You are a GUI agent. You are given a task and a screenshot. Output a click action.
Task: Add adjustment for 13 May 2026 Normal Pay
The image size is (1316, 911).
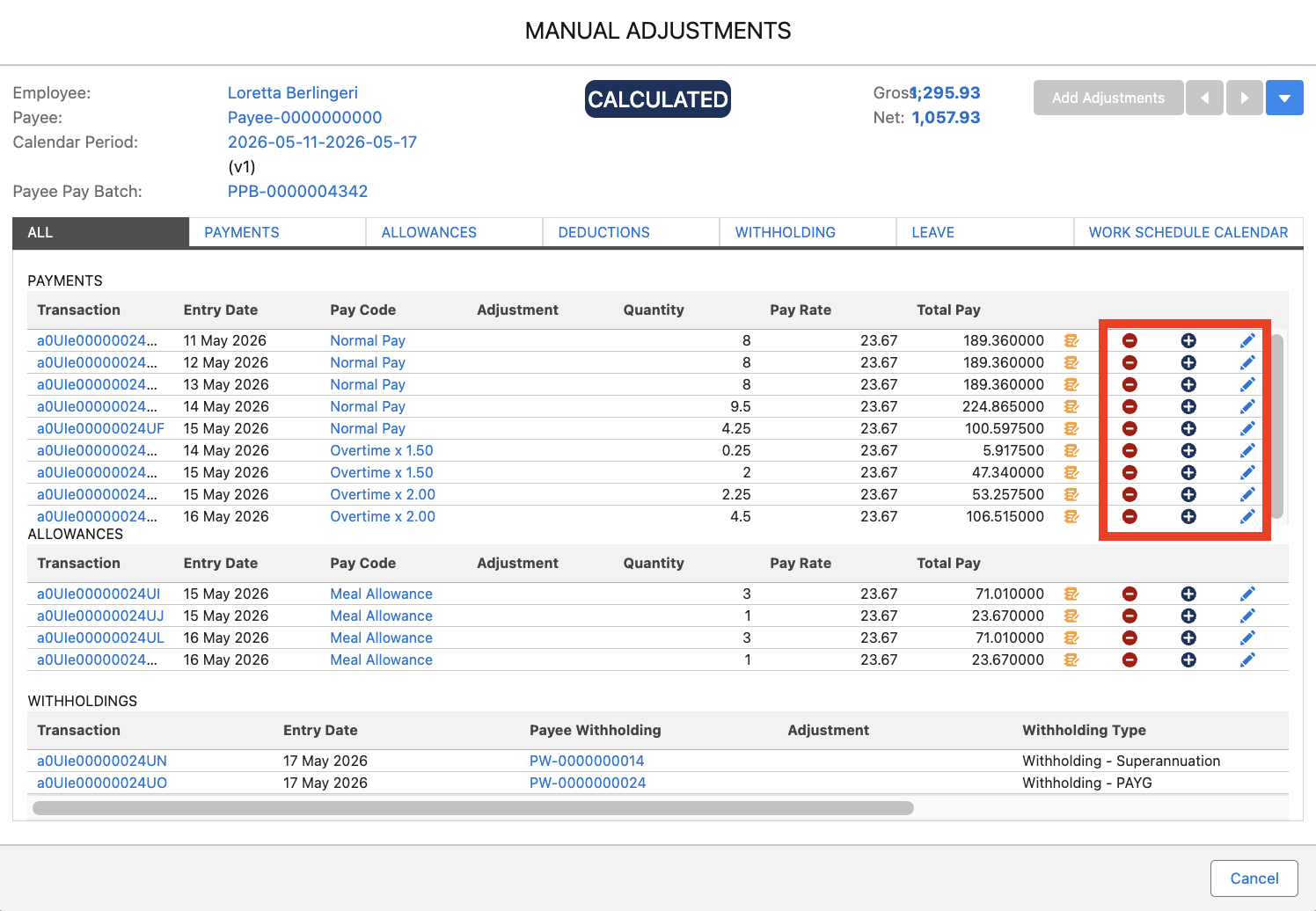tap(1188, 384)
